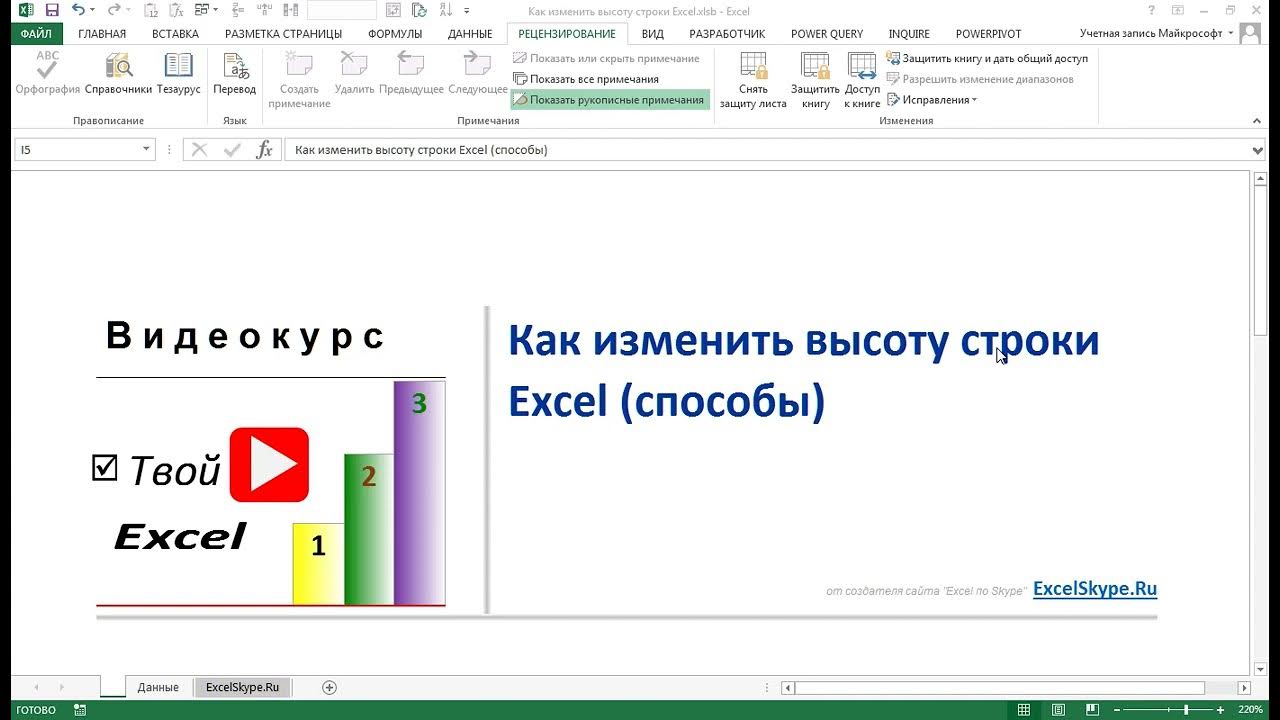Click the ExcelSkype.Ru hyperlink
The height and width of the screenshot is (720, 1280).
click(x=1095, y=589)
